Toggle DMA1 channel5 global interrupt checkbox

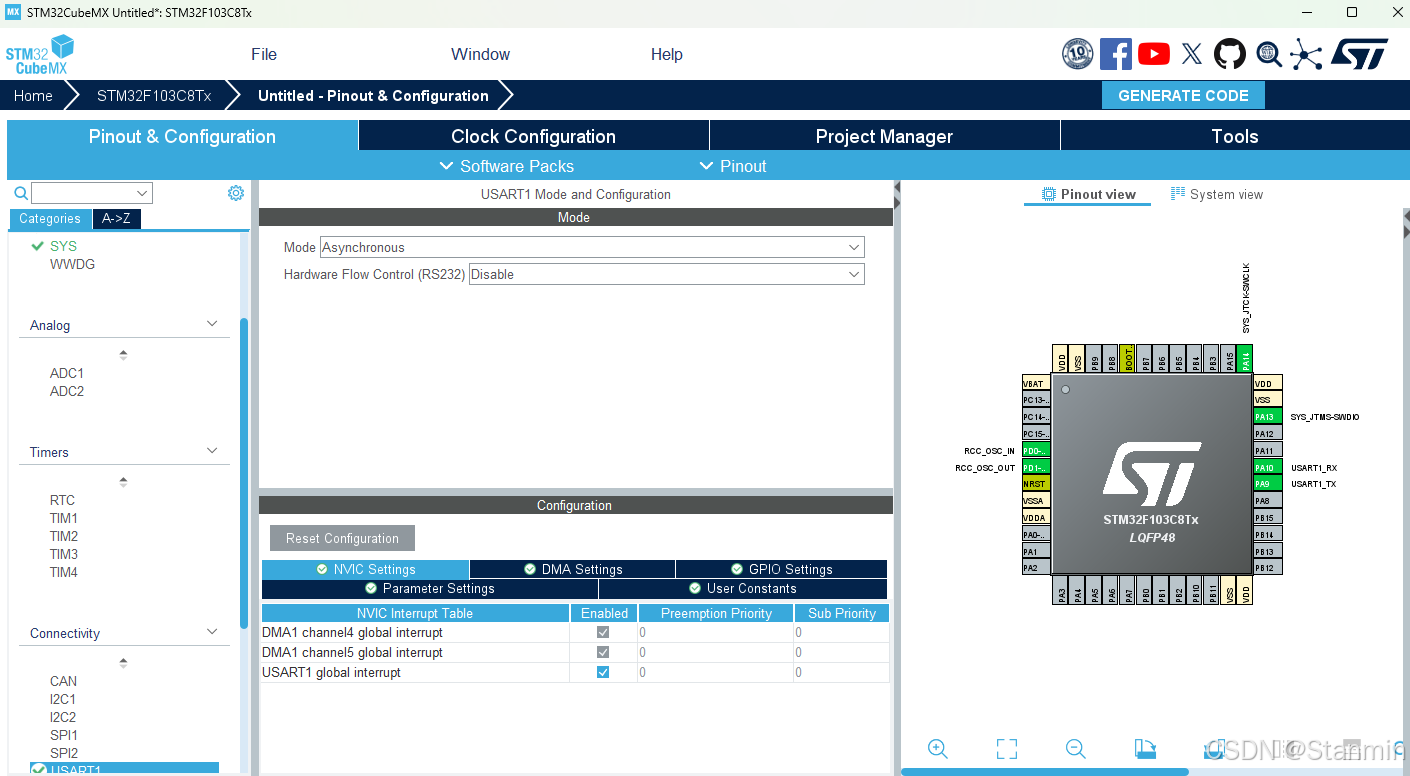pos(603,652)
